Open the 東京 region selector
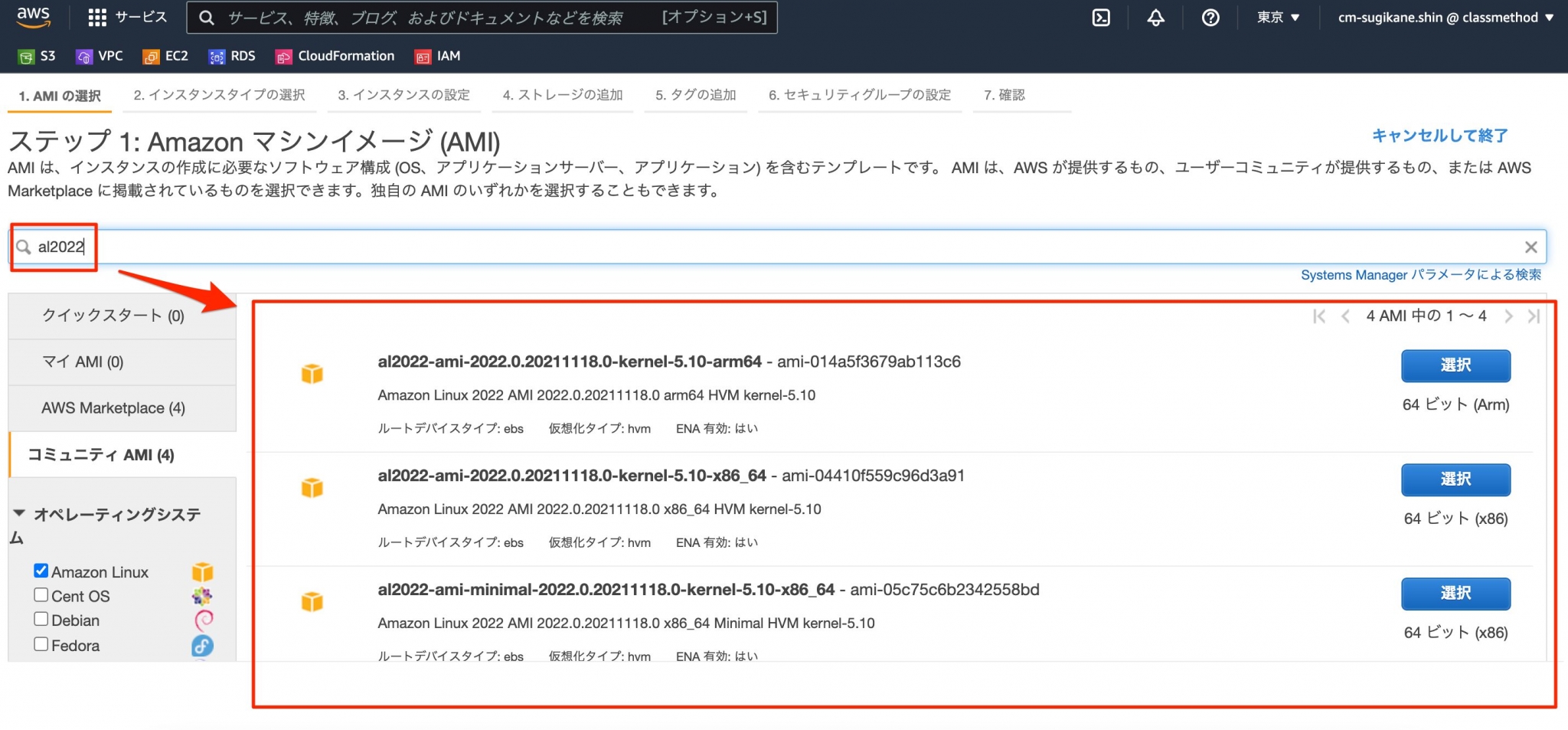This screenshot has width=1568, height=730. 1276,17
